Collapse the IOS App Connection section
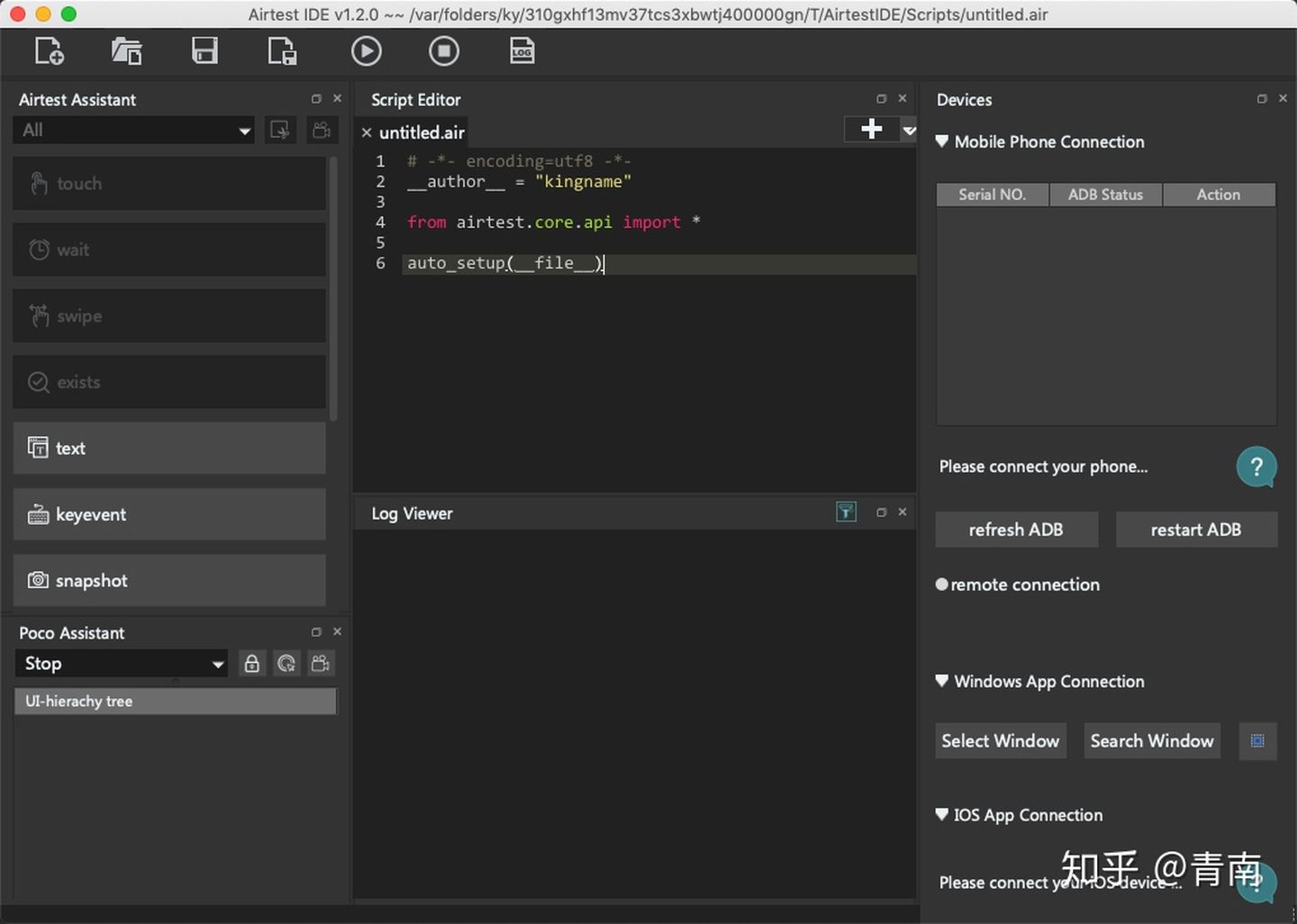 coord(942,814)
